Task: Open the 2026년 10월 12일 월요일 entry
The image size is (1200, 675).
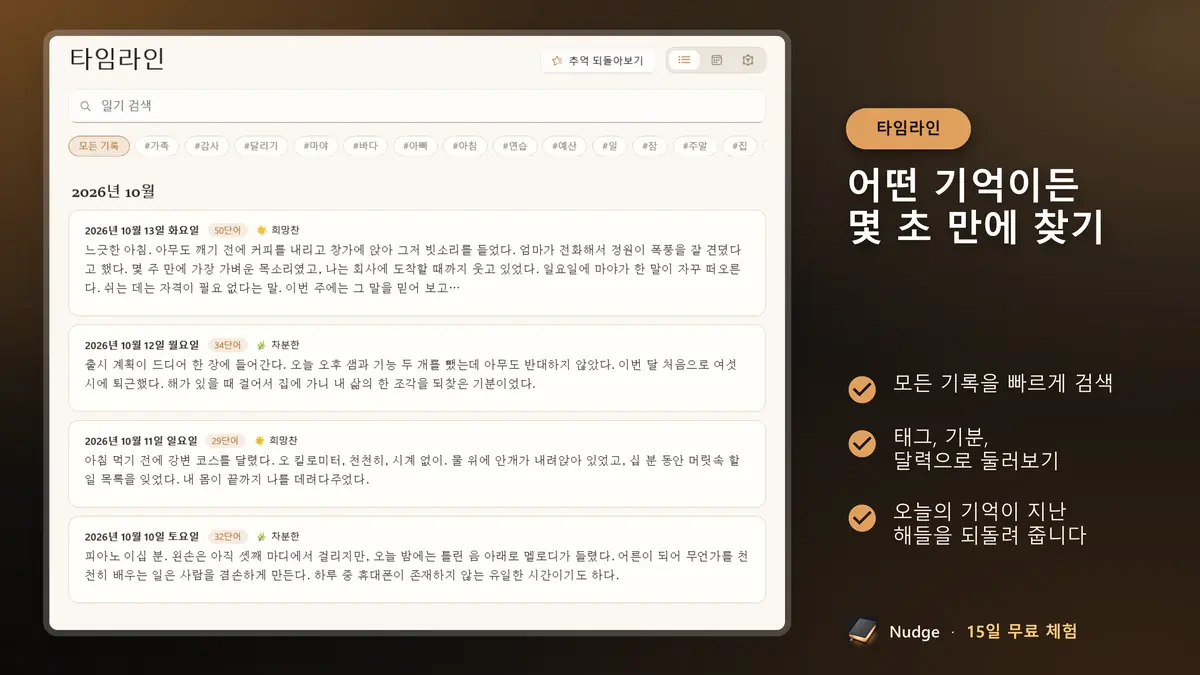Action: click(x=417, y=368)
